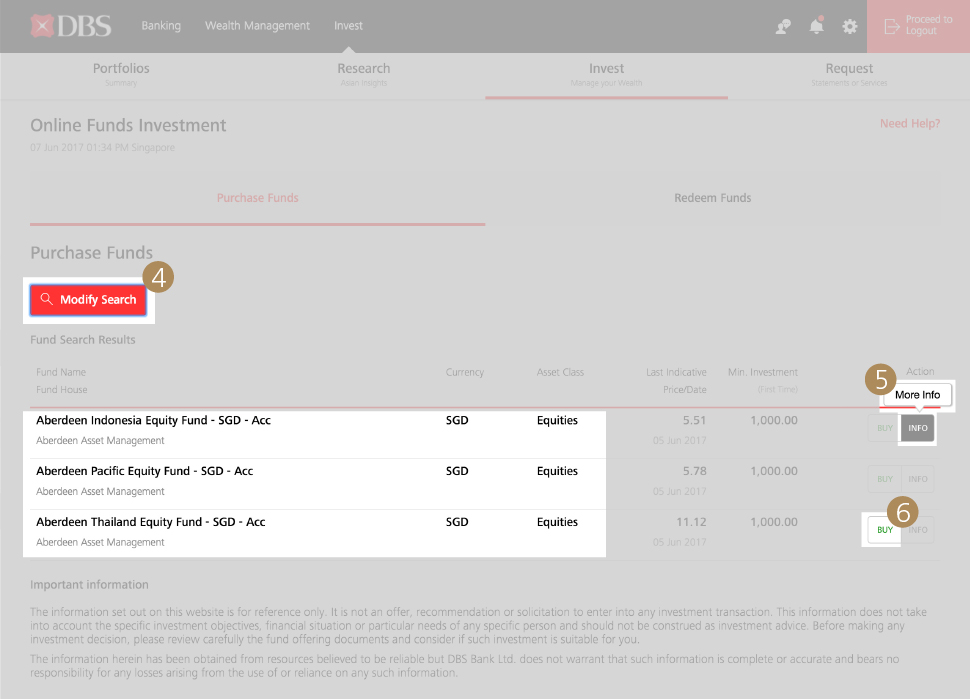Click BUY for Aberdeen Indonesia Equity Fund
The width and height of the screenshot is (970, 699).
tap(885, 428)
